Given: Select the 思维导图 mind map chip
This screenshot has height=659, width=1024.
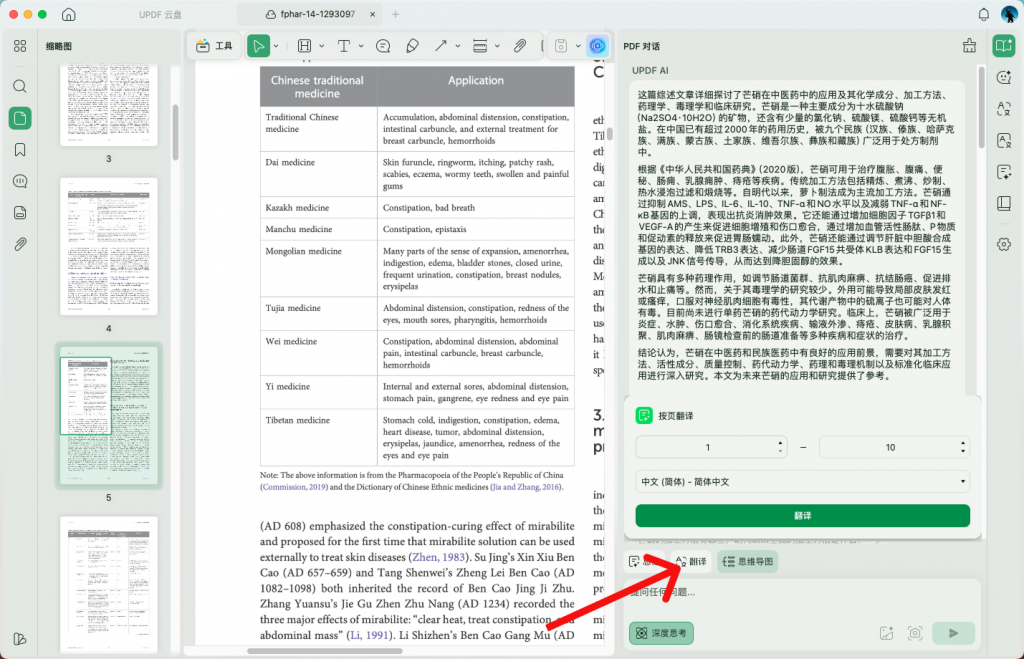Looking at the screenshot, I should tap(748, 562).
